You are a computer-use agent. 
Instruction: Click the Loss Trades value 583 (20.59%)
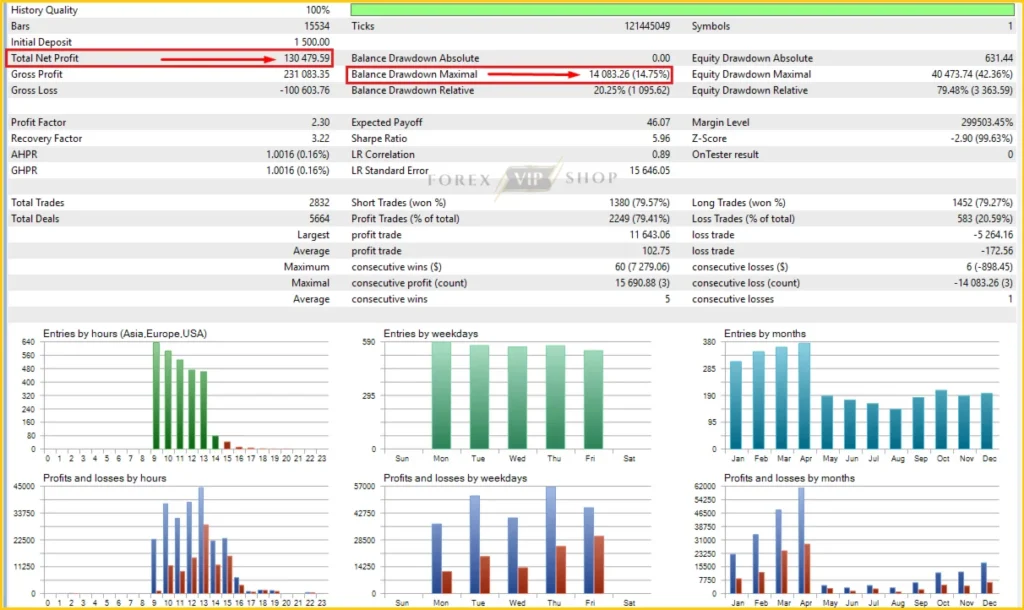985,219
